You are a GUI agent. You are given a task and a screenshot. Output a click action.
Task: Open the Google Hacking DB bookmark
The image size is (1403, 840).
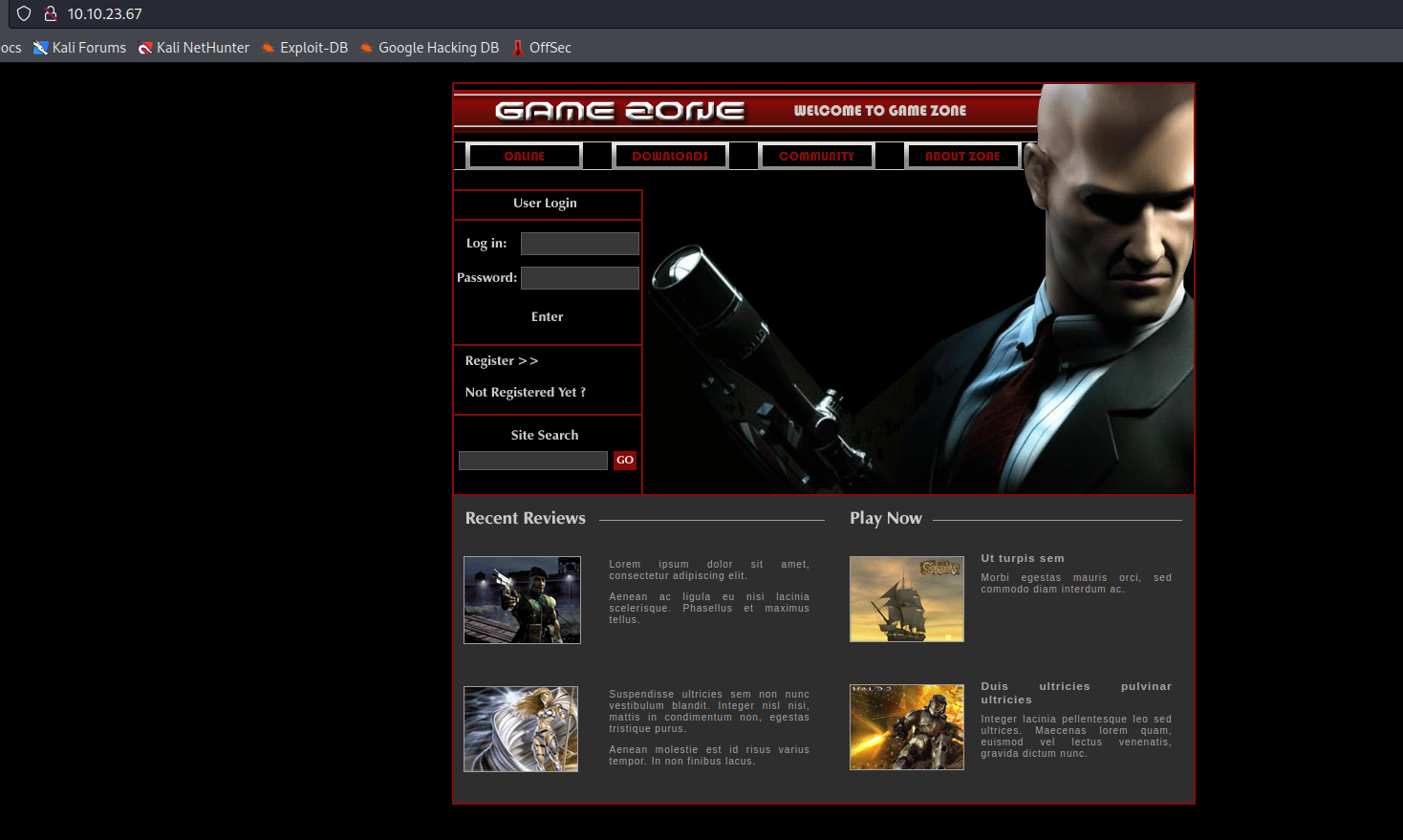tap(429, 48)
